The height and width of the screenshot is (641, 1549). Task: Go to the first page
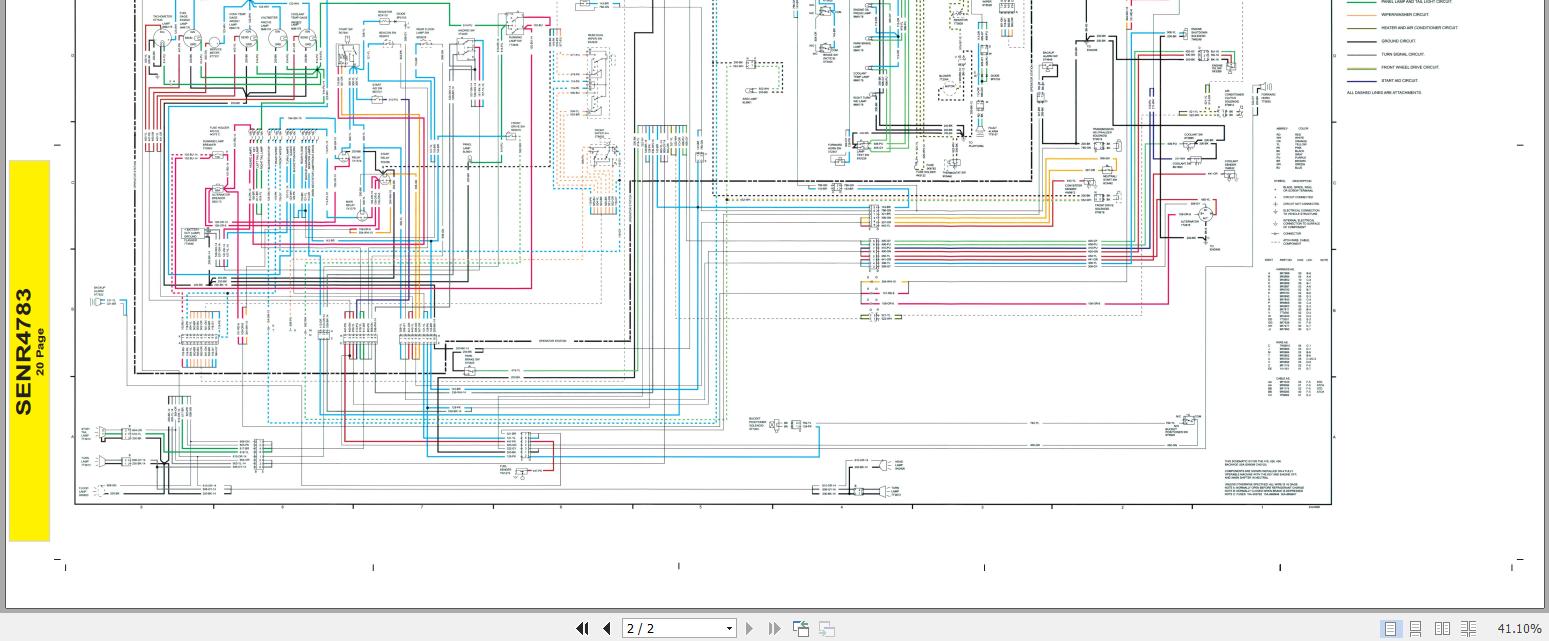click(x=582, y=628)
